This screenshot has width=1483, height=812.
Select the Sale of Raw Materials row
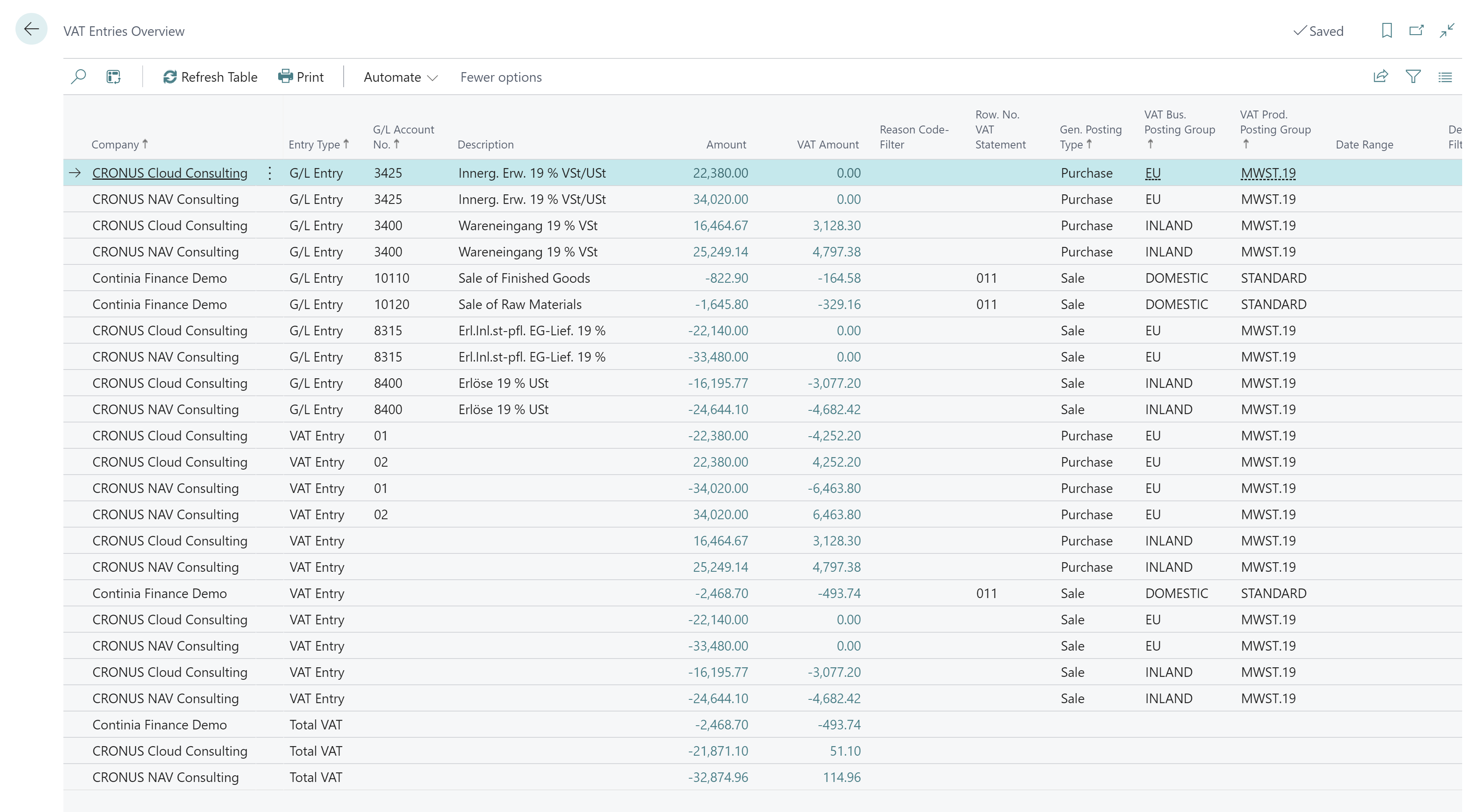(762, 304)
